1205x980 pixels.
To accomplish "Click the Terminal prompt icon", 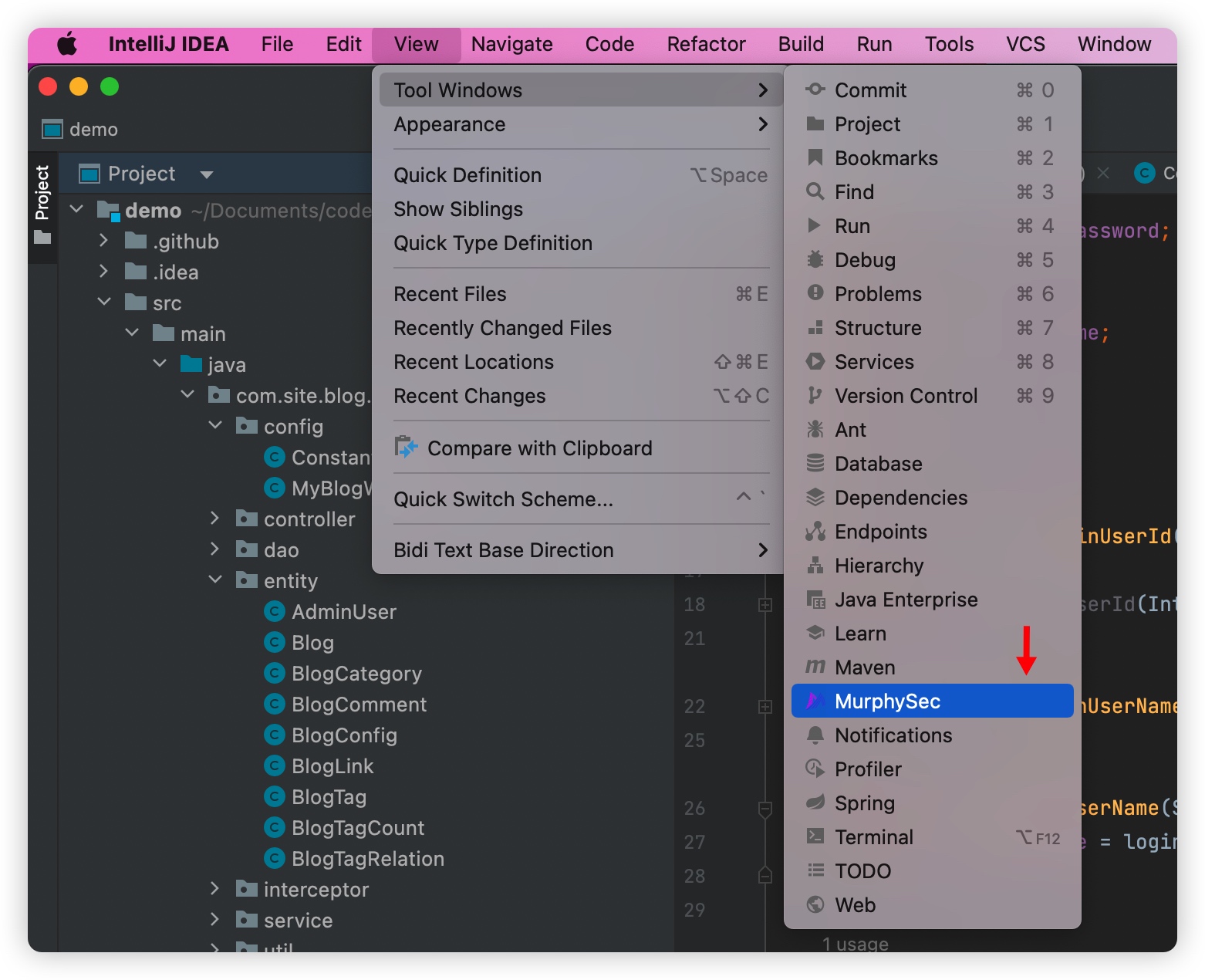I will pos(815,836).
